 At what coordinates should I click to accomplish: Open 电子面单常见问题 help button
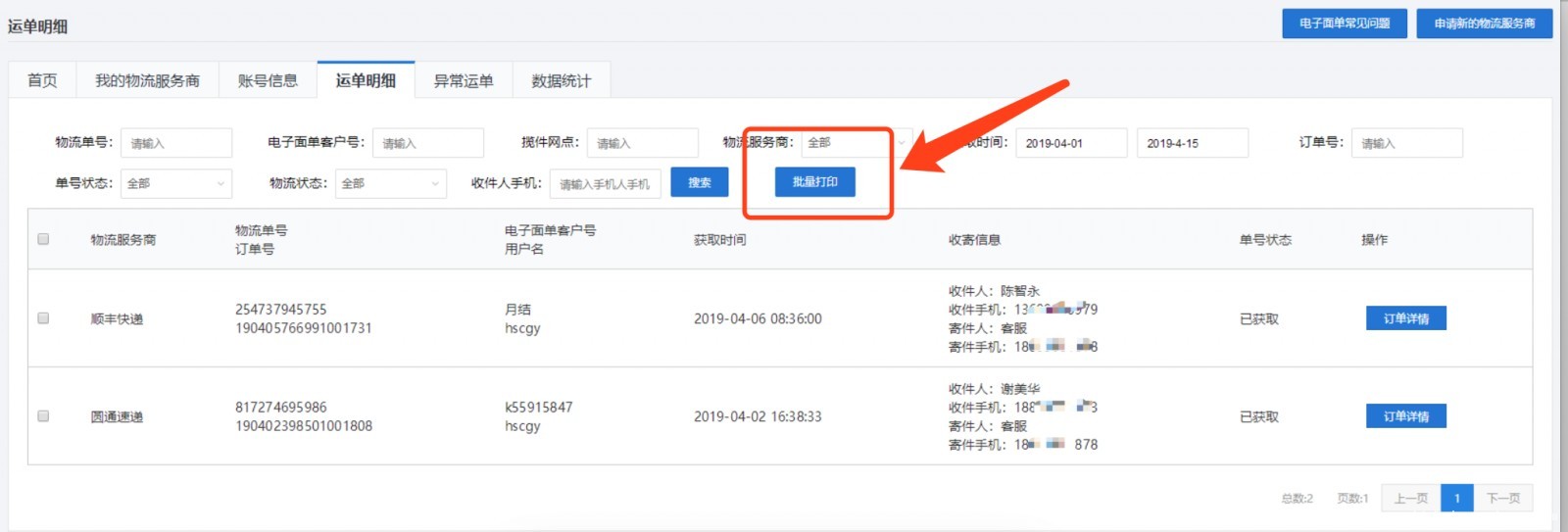pyautogui.click(x=1344, y=24)
